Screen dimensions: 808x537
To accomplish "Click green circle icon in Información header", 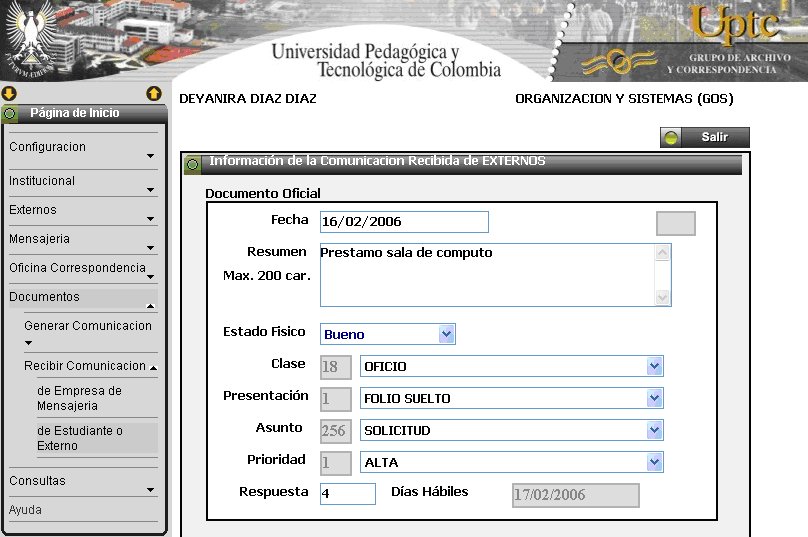I will 193,164.
